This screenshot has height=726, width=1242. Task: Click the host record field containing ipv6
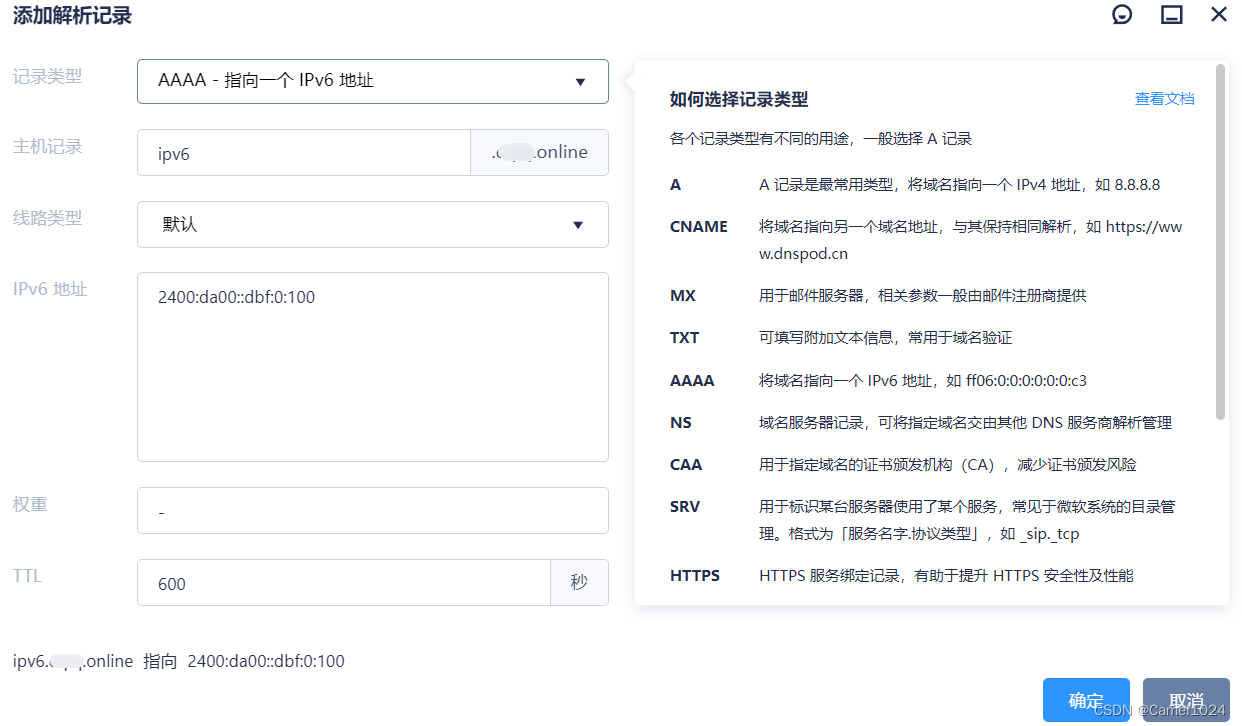click(303, 153)
